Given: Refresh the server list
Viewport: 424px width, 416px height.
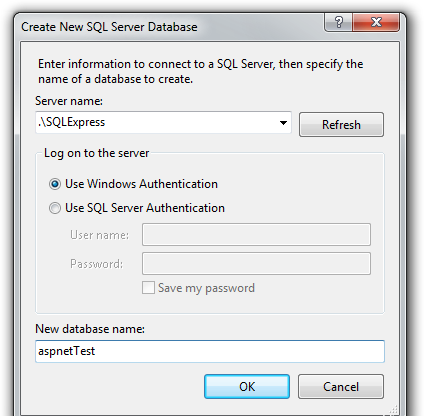Looking at the screenshot, I should (341, 125).
